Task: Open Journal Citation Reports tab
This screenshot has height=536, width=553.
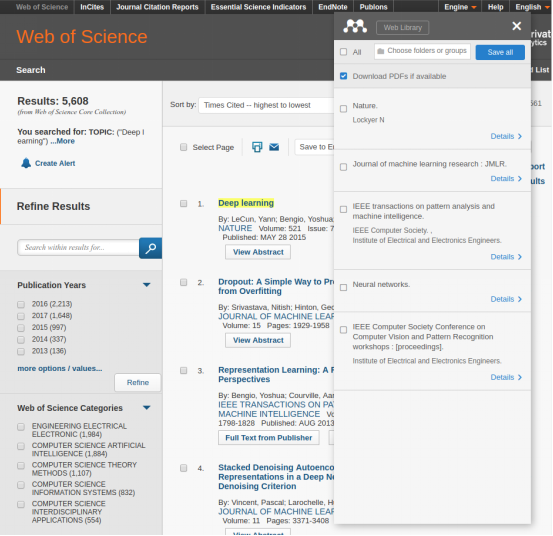Action: 157,7
